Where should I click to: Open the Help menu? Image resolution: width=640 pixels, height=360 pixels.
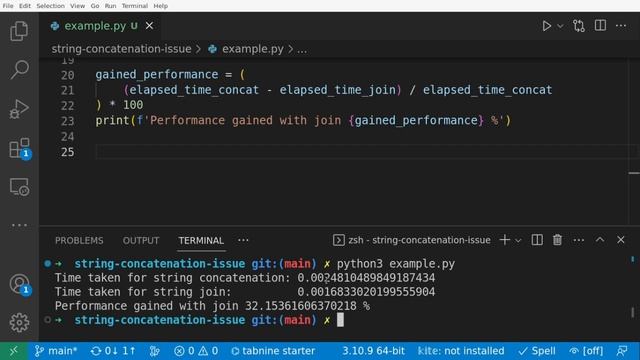point(160,6)
